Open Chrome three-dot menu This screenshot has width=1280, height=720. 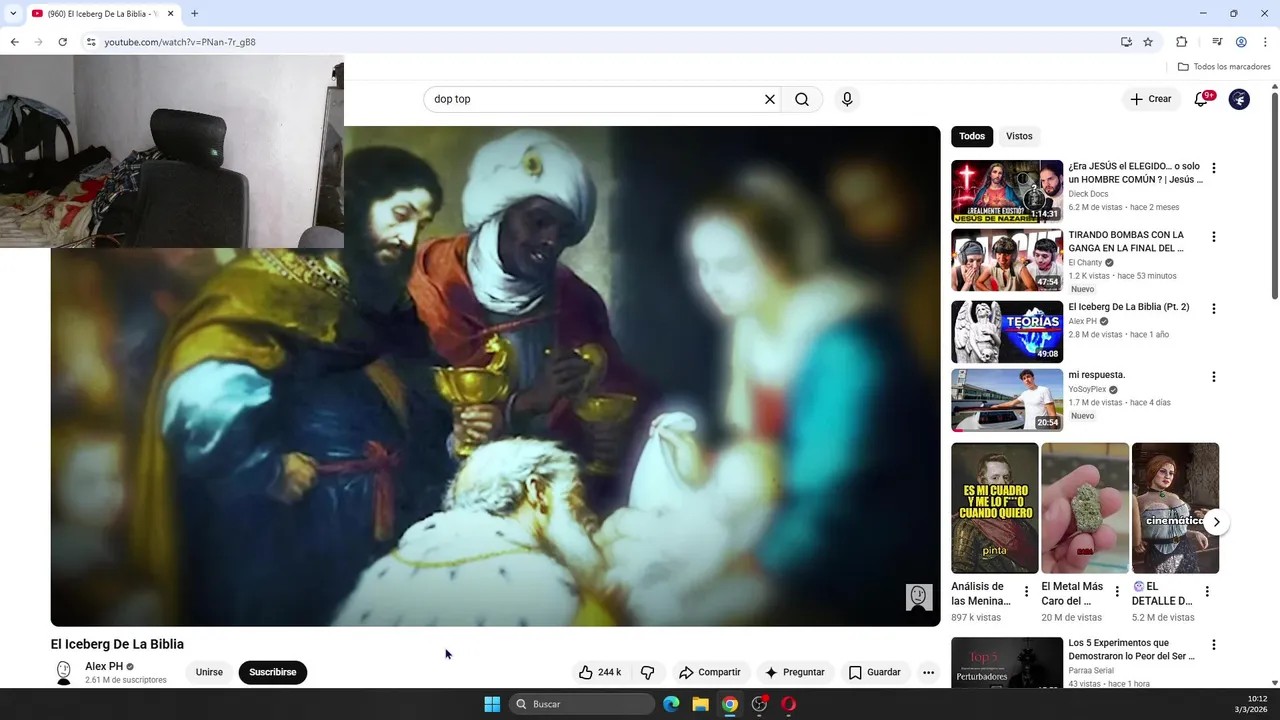click(x=1266, y=42)
